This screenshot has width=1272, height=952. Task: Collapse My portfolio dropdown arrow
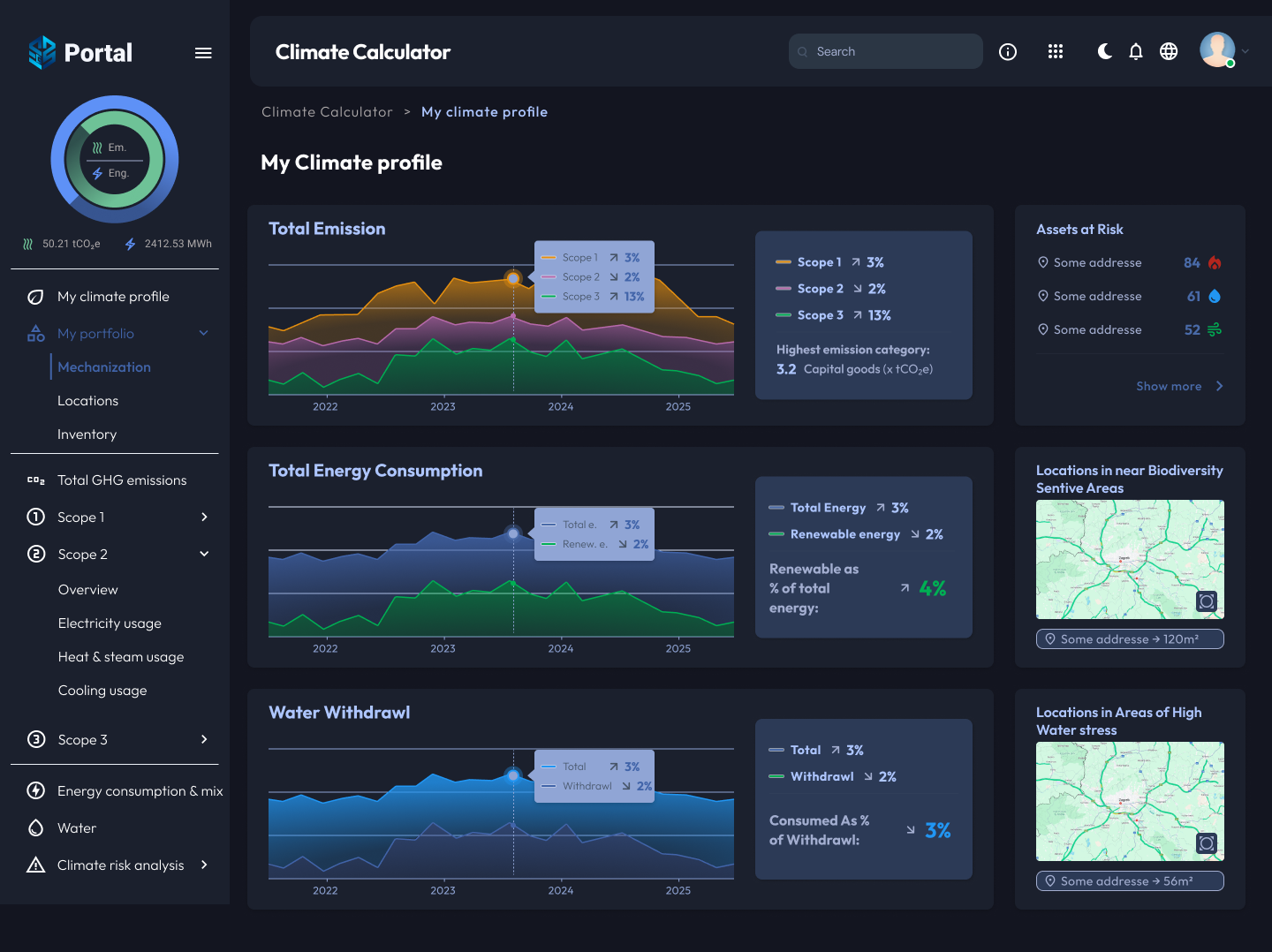(x=204, y=333)
